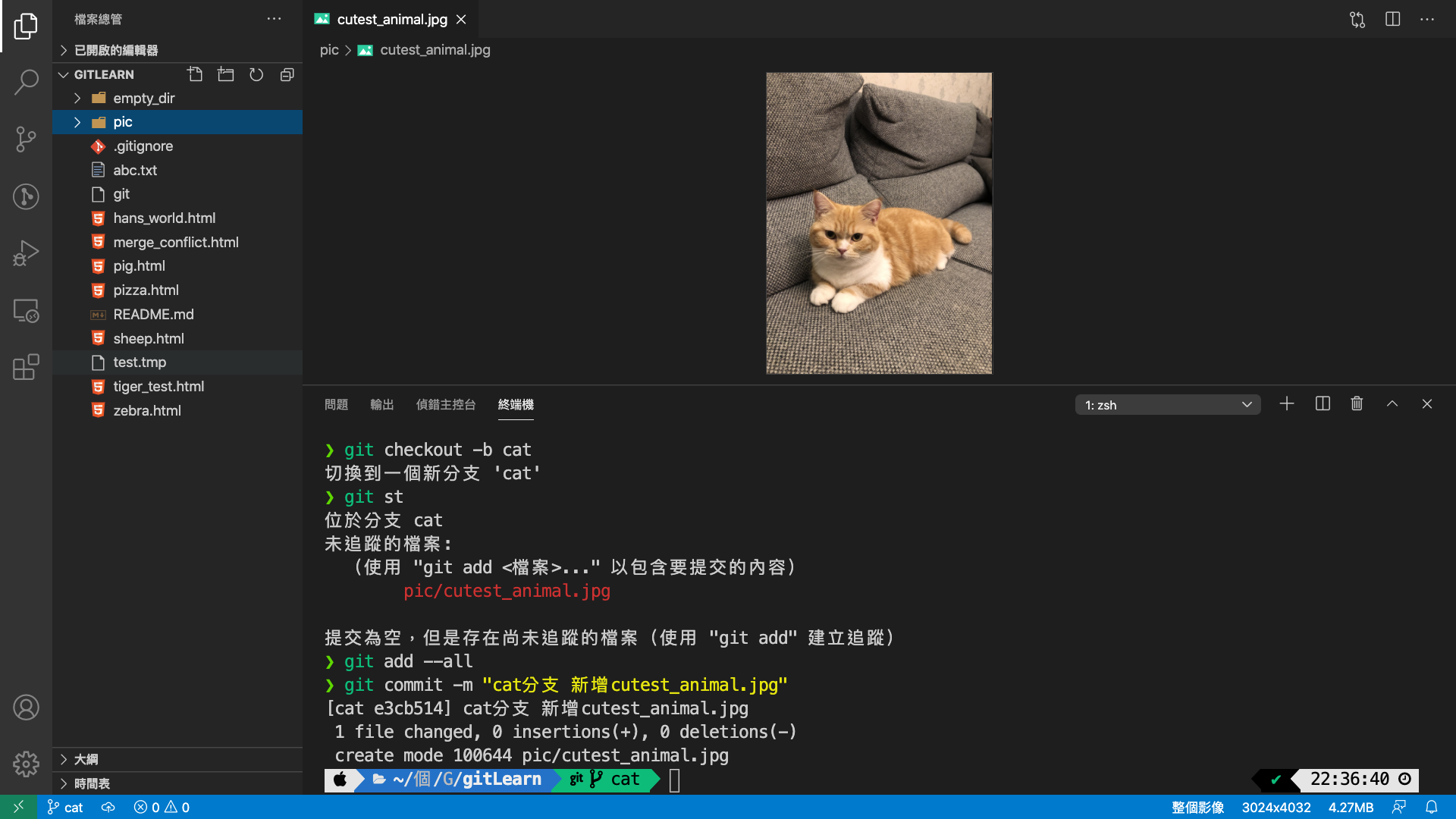Open the Remote Explorer view
Image resolution: width=1456 pixels, height=819 pixels.
click(26, 310)
